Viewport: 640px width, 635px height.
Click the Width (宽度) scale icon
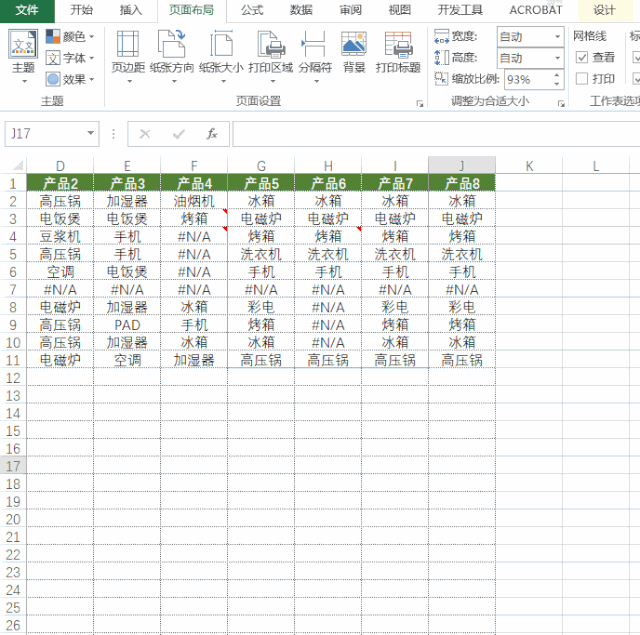[x=442, y=36]
